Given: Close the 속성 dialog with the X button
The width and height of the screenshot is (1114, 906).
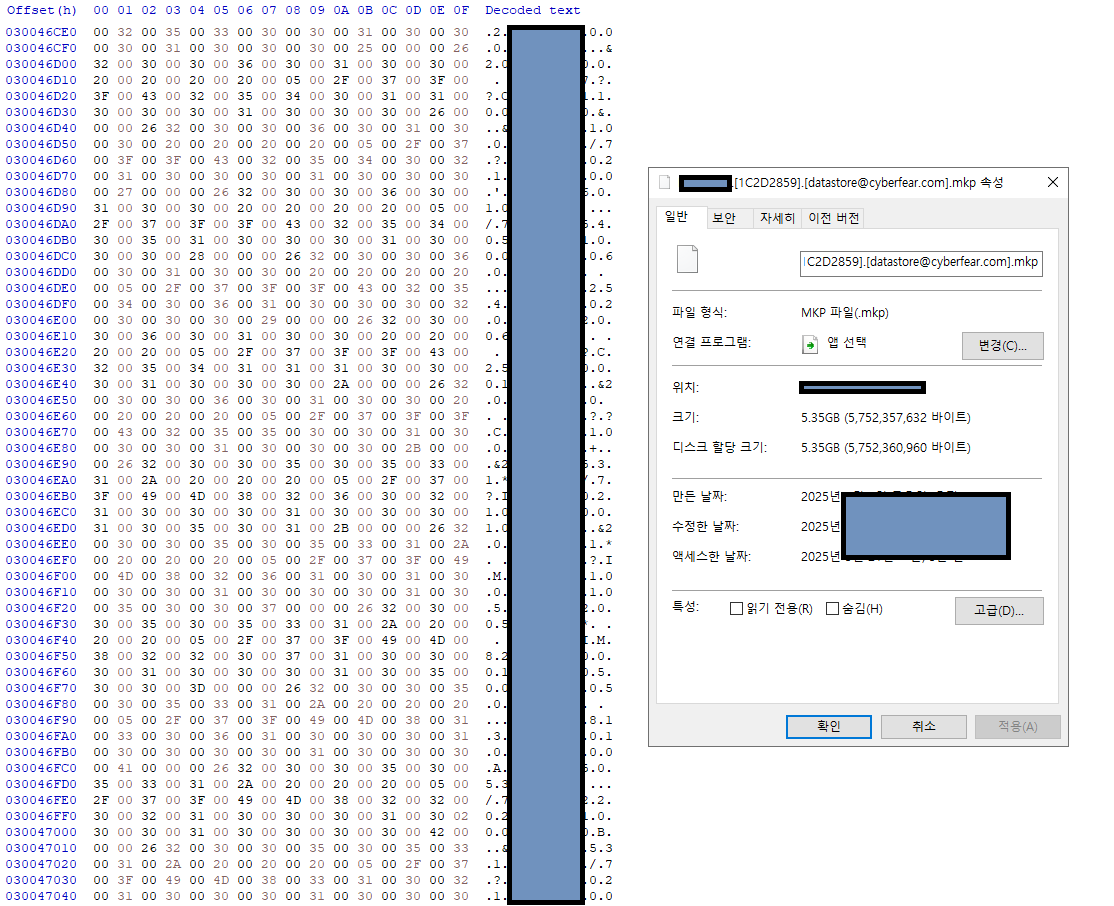Looking at the screenshot, I should pos(1052,183).
